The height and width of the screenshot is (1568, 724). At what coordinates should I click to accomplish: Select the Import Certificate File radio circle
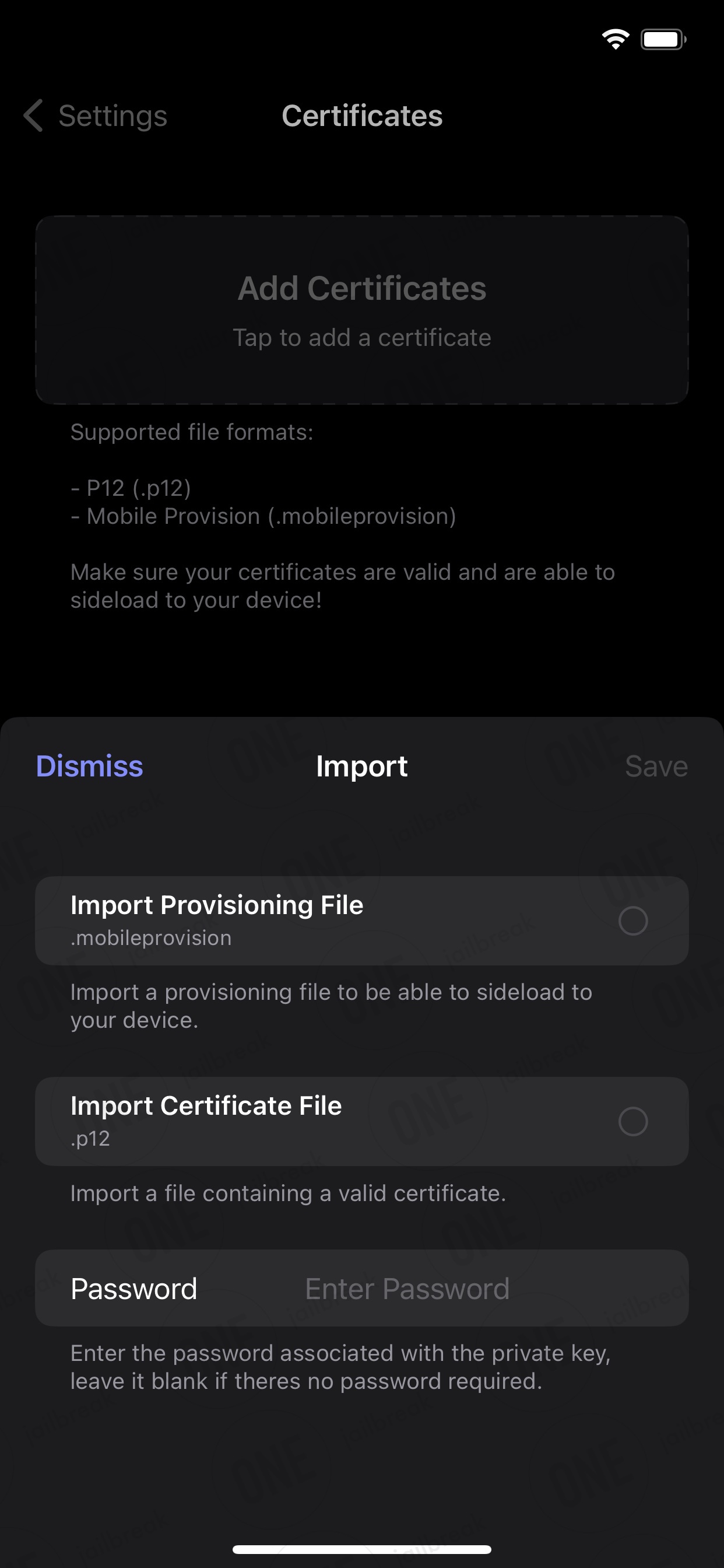point(632,1122)
